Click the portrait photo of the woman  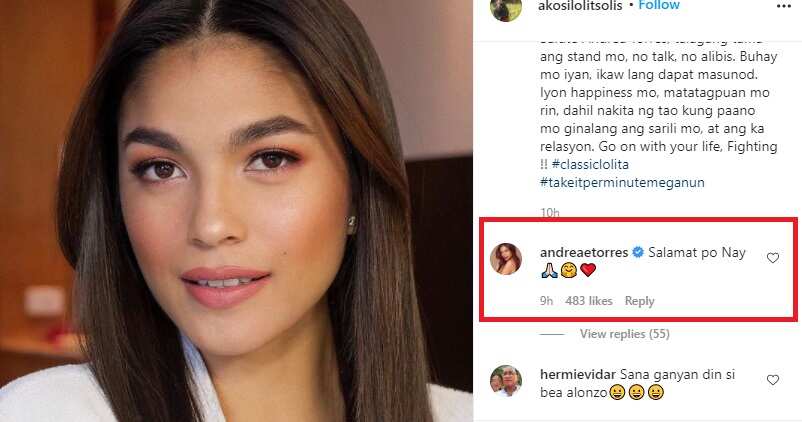[x=236, y=211]
